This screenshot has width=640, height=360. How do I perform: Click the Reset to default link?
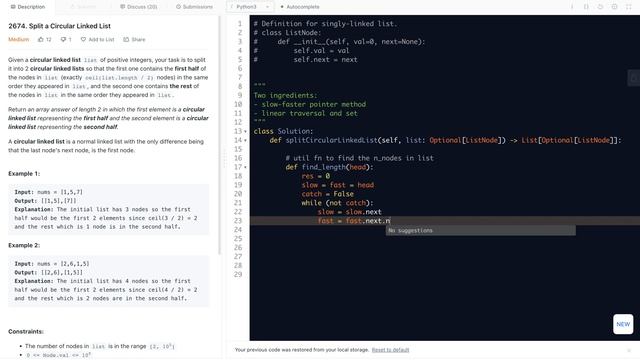click(390, 350)
